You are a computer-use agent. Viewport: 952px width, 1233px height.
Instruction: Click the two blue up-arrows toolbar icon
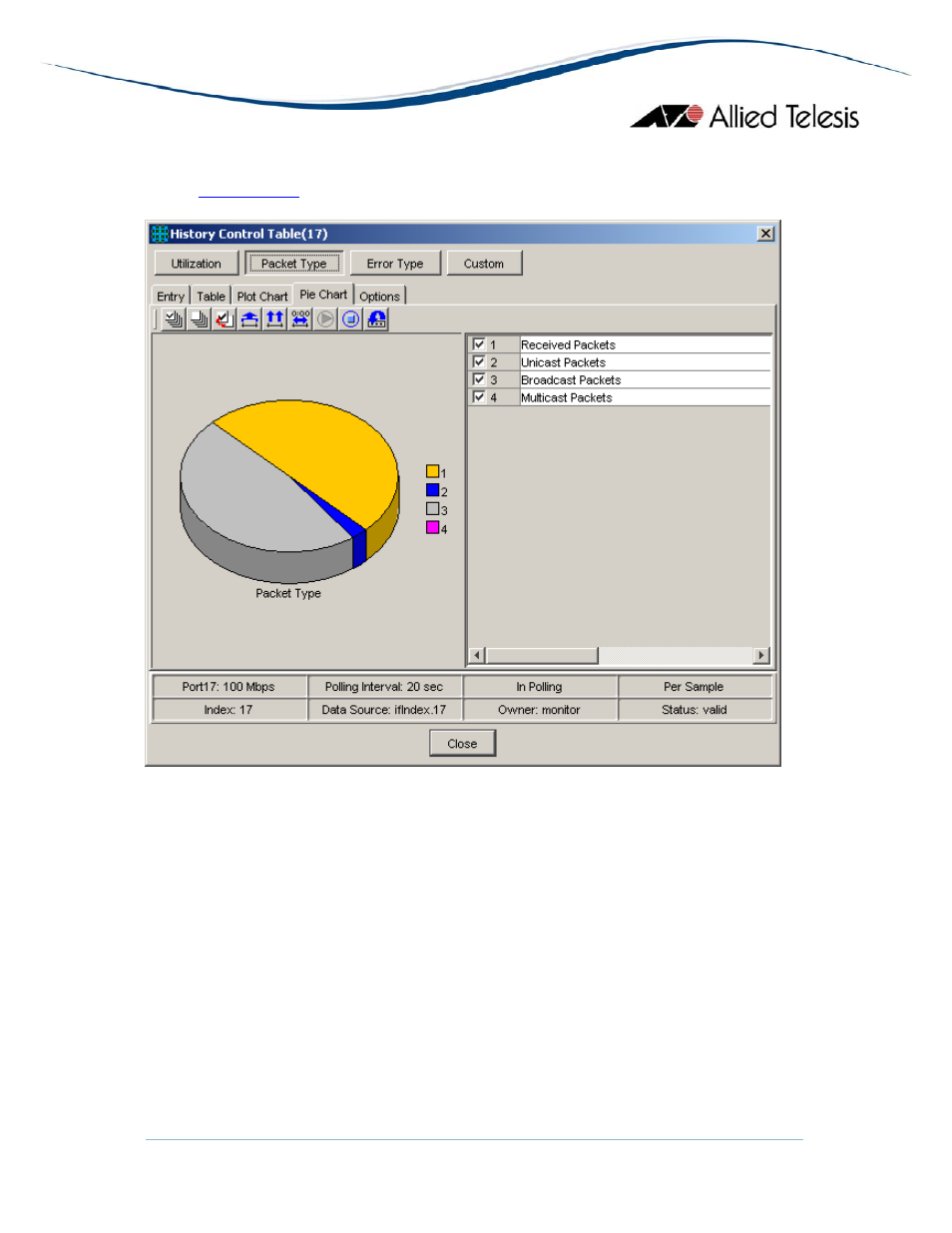click(x=274, y=319)
